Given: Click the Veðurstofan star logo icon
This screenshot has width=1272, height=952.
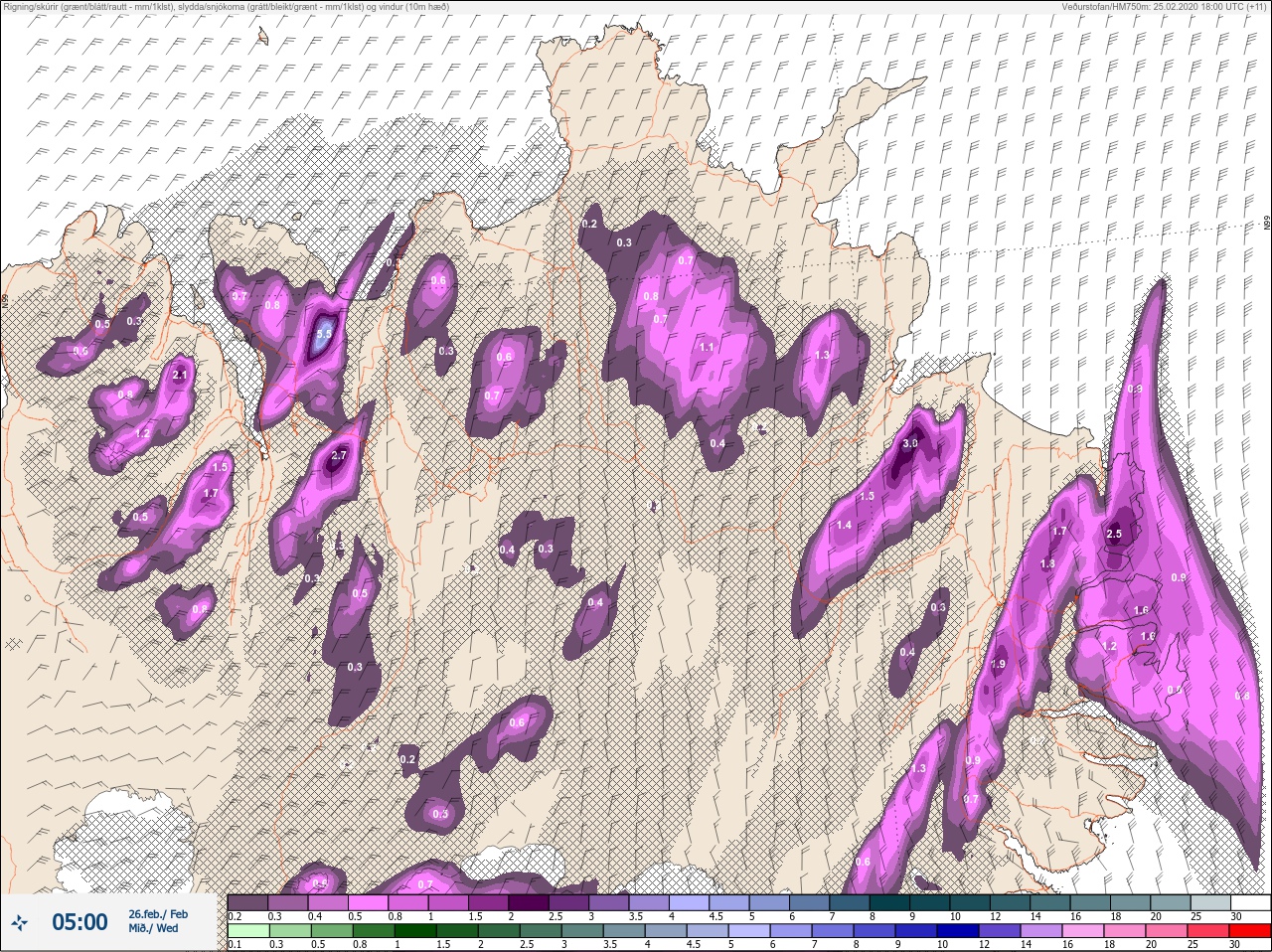Looking at the screenshot, I should tap(19, 921).
